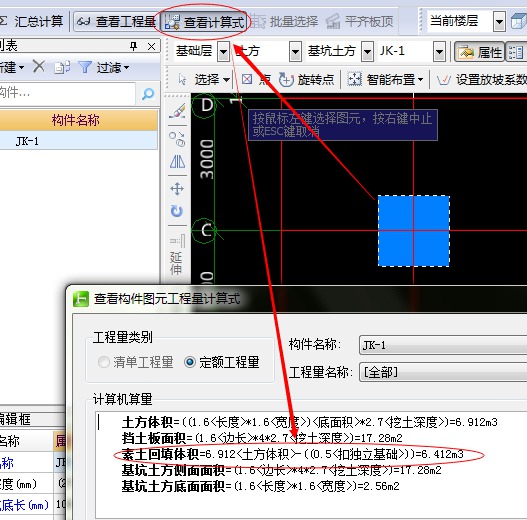Click the component search input field
This screenshot has width=527, height=520.
click(68, 93)
